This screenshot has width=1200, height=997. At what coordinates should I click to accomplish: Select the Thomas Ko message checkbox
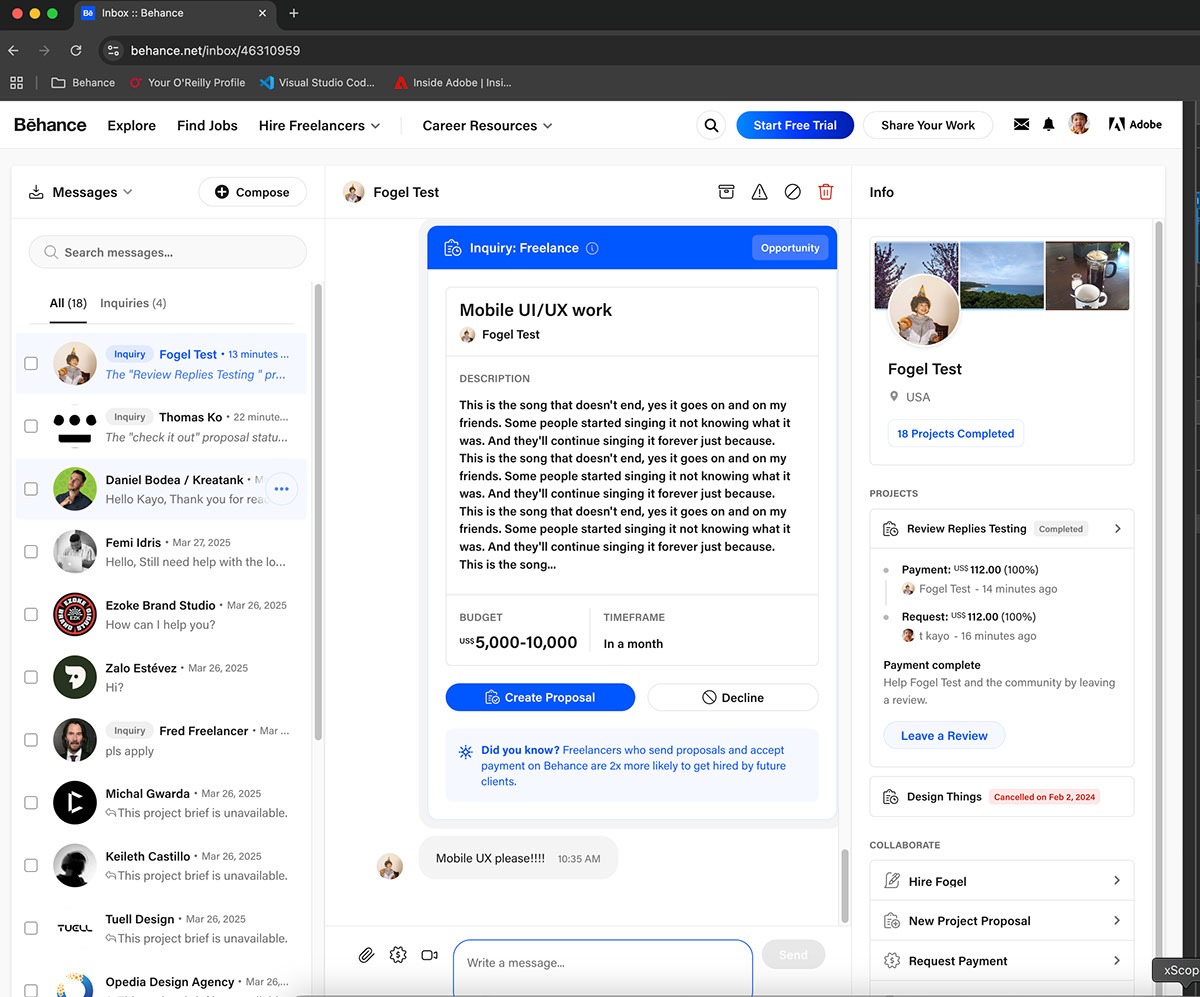tap(31, 426)
